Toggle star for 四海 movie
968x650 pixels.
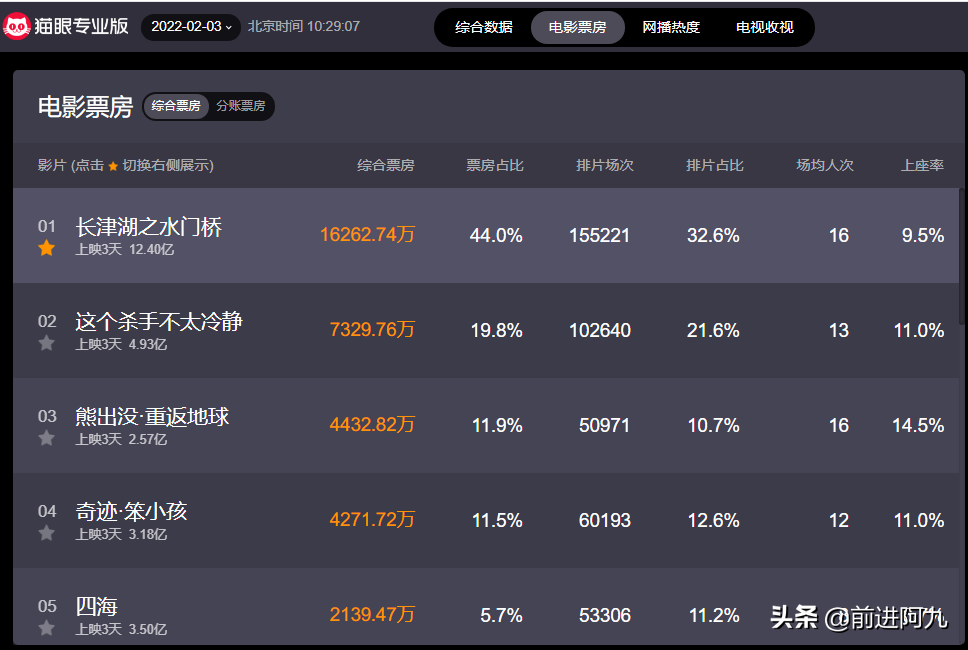coord(46,629)
